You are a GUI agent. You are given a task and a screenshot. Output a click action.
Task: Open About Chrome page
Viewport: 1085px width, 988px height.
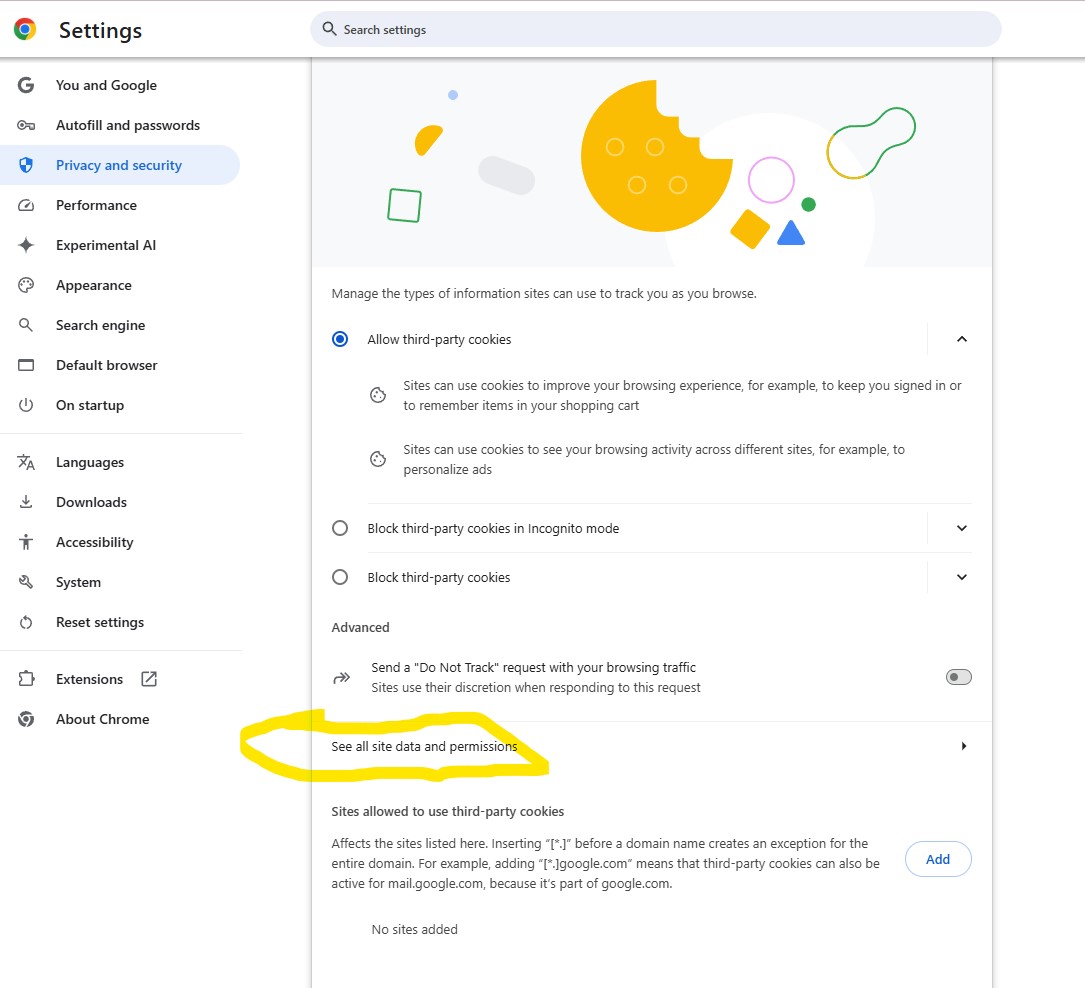click(x=120, y=719)
